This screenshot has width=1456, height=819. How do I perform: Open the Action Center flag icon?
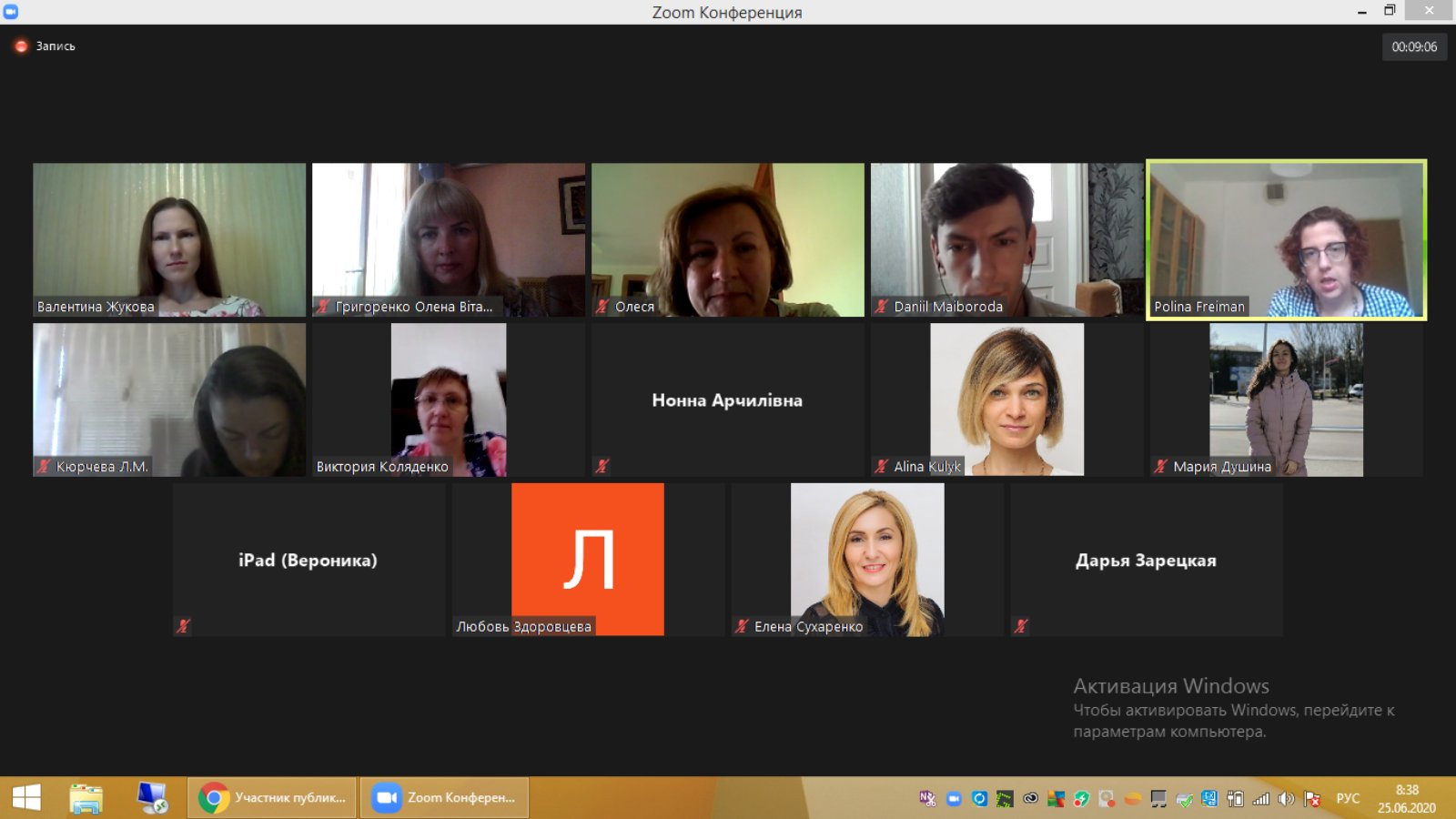click(x=1312, y=798)
